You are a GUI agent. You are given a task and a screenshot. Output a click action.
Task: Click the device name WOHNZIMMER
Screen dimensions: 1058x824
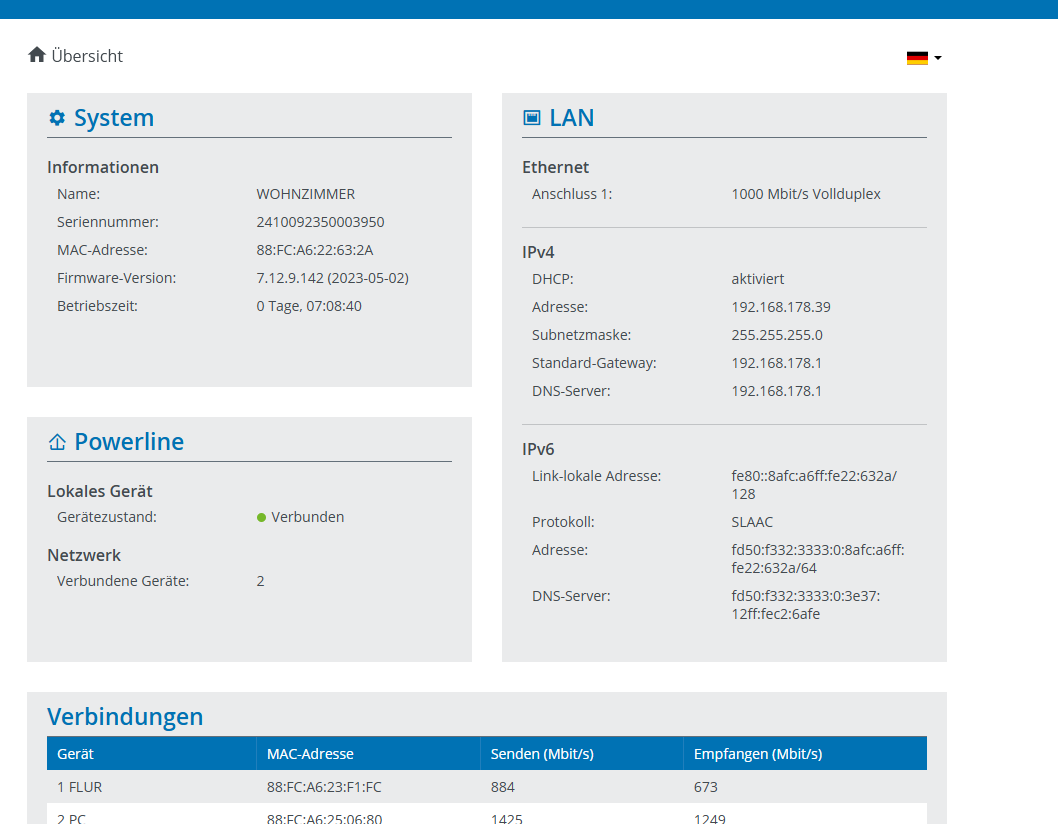305,194
